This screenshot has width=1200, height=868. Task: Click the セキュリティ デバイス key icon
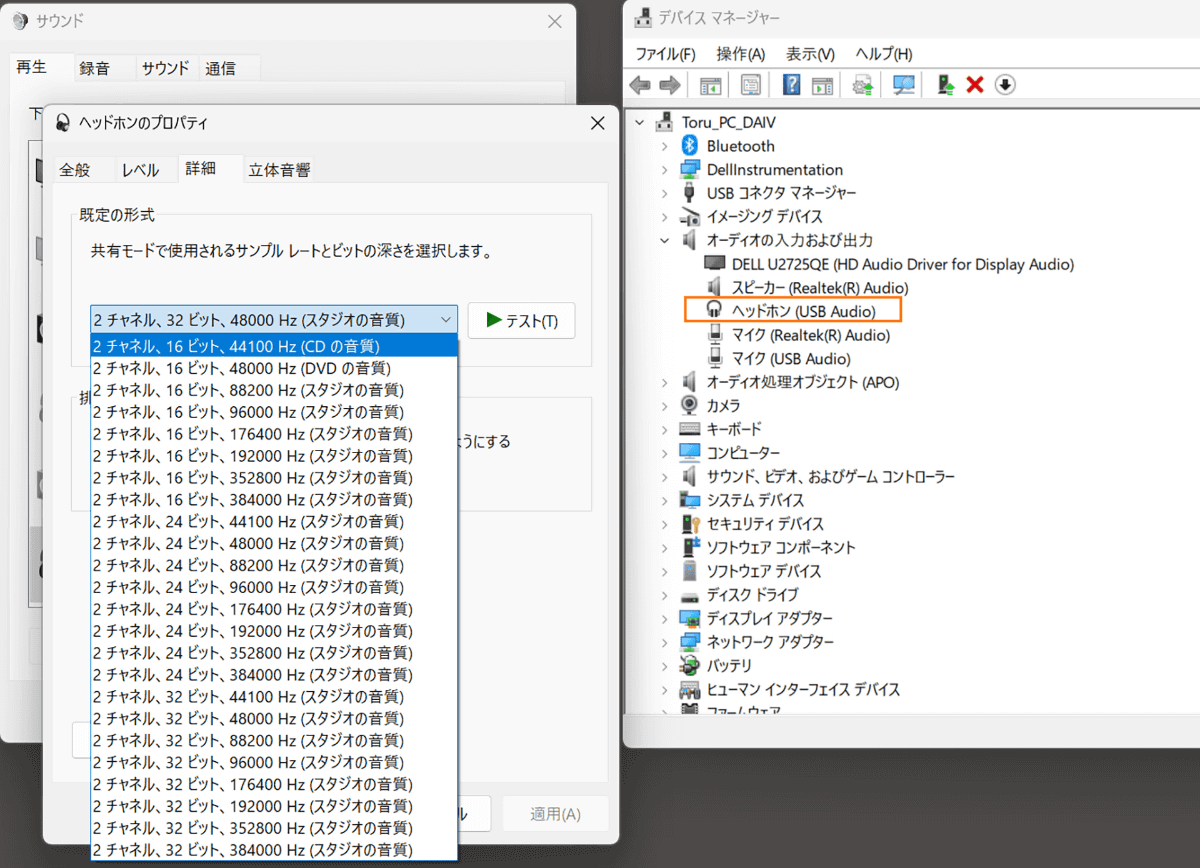pyautogui.click(x=689, y=523)
